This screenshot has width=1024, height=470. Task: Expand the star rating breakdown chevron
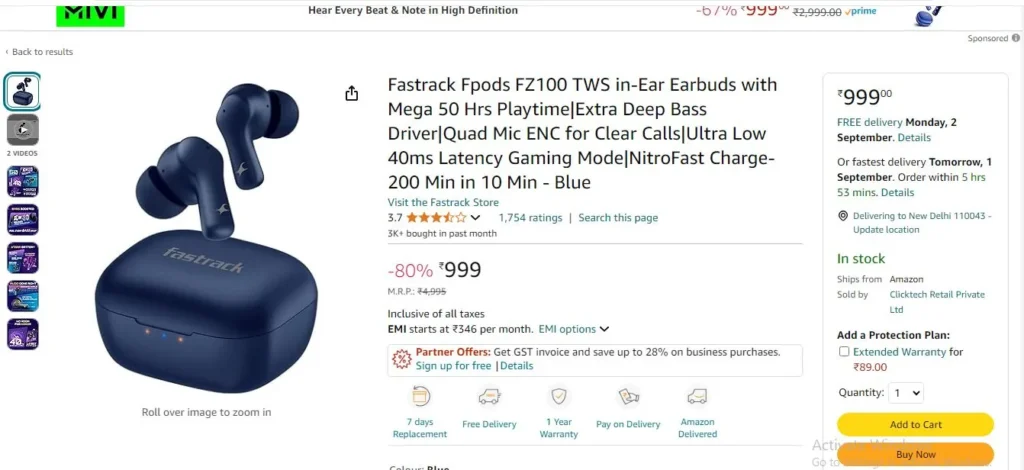click(x=475, y=218)
